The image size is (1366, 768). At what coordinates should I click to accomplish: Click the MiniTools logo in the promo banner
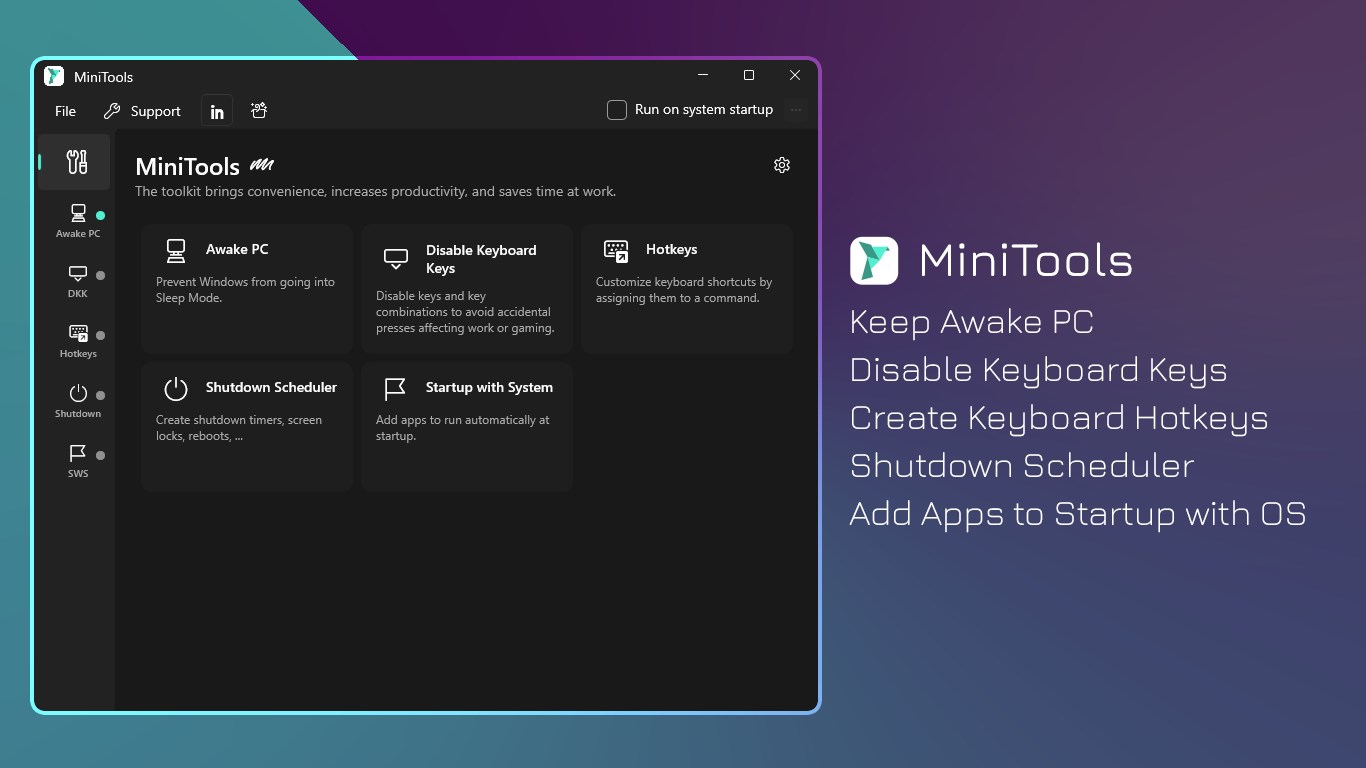point(874,260)
